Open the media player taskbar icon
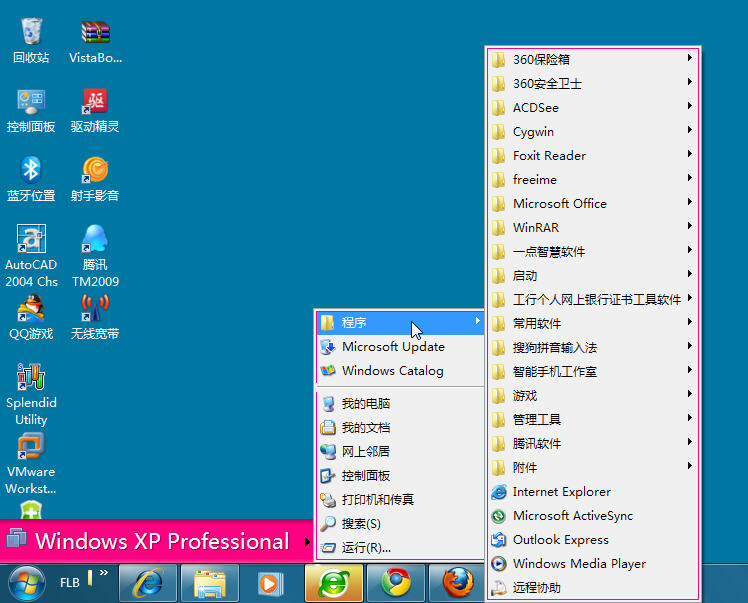Screen dimensions: 748x603 pyautogui.click(x=271, y=583)
